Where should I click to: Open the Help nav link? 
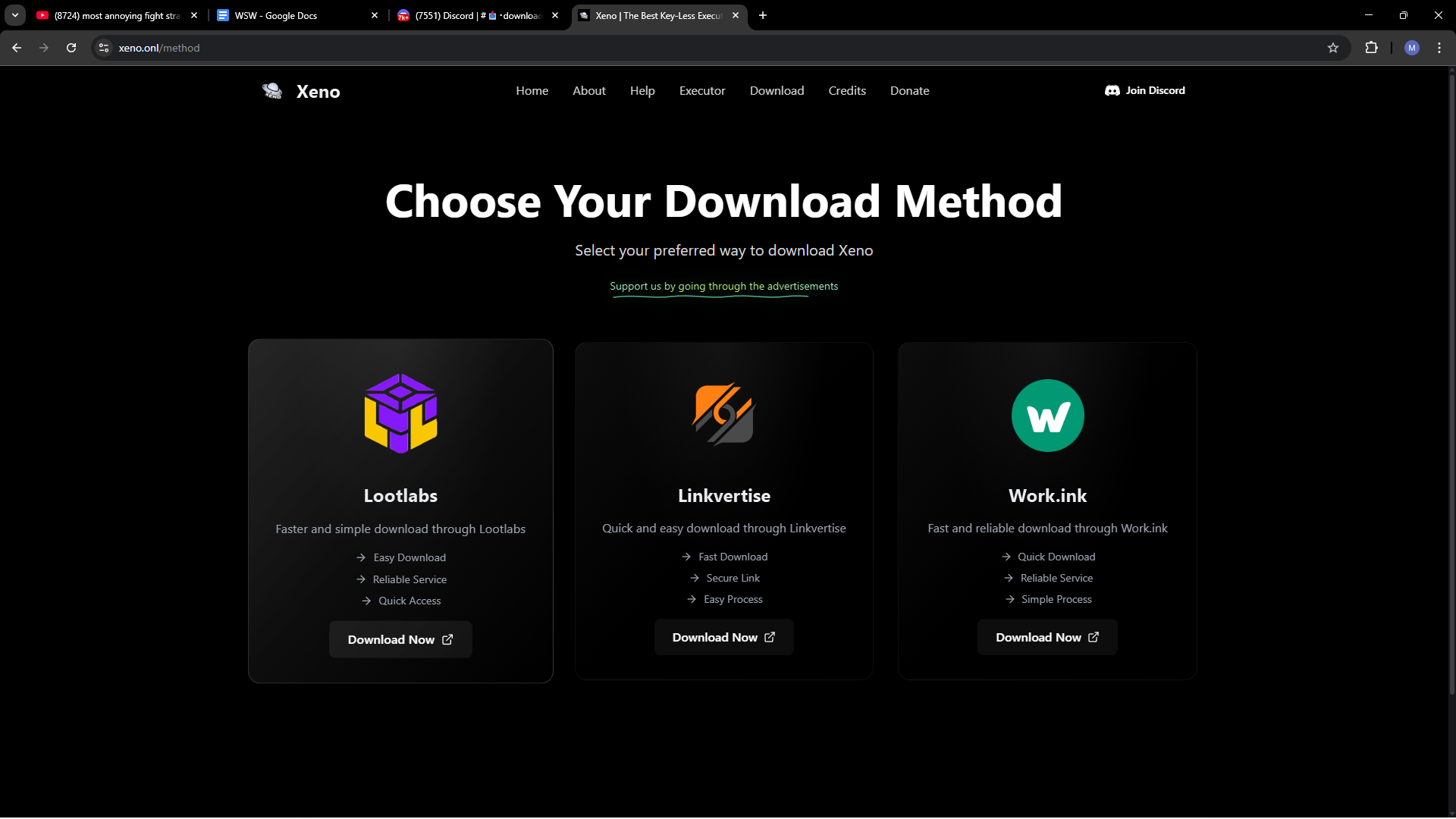pos(642,91)
